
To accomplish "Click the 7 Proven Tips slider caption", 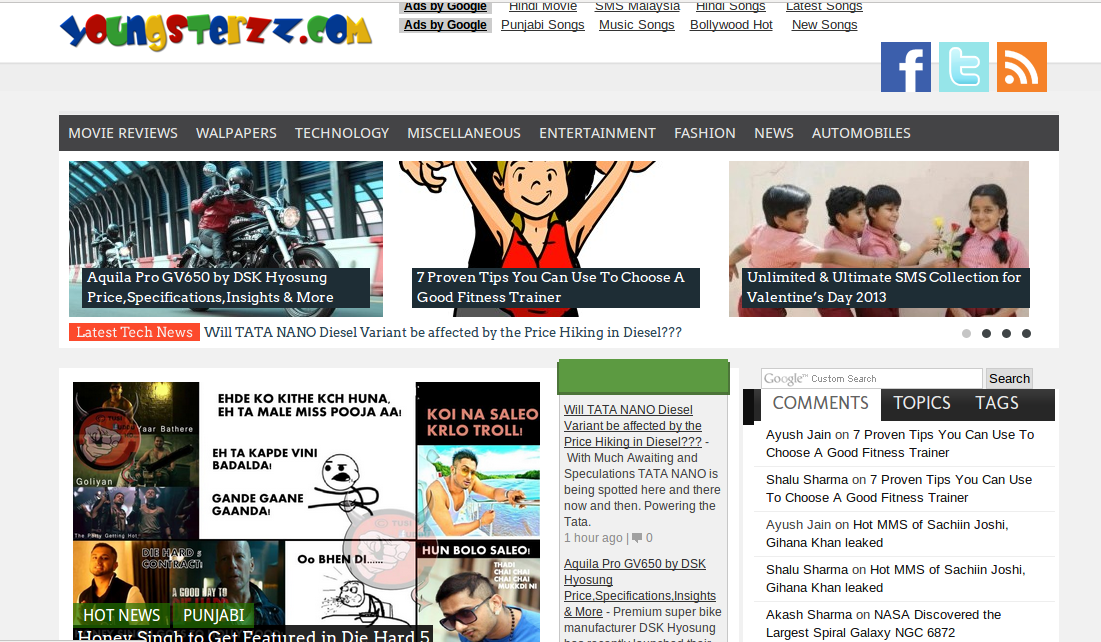I will [555, 287].
